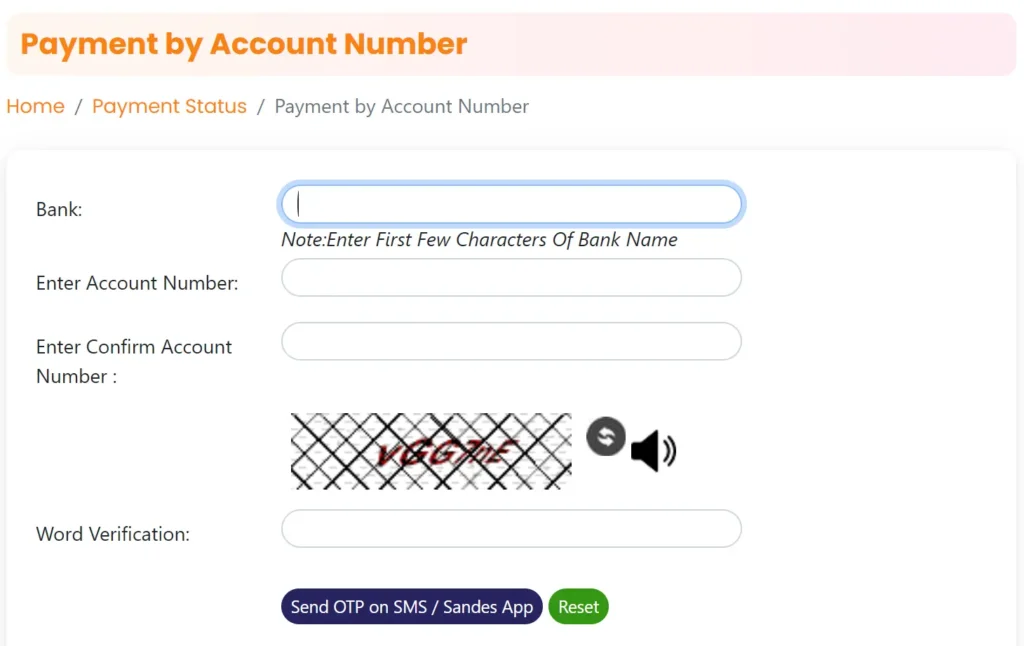Viewport: 1024px width, 646px height.
Task: Play the audio captcha speaker icon
Action: click(653, 451)
